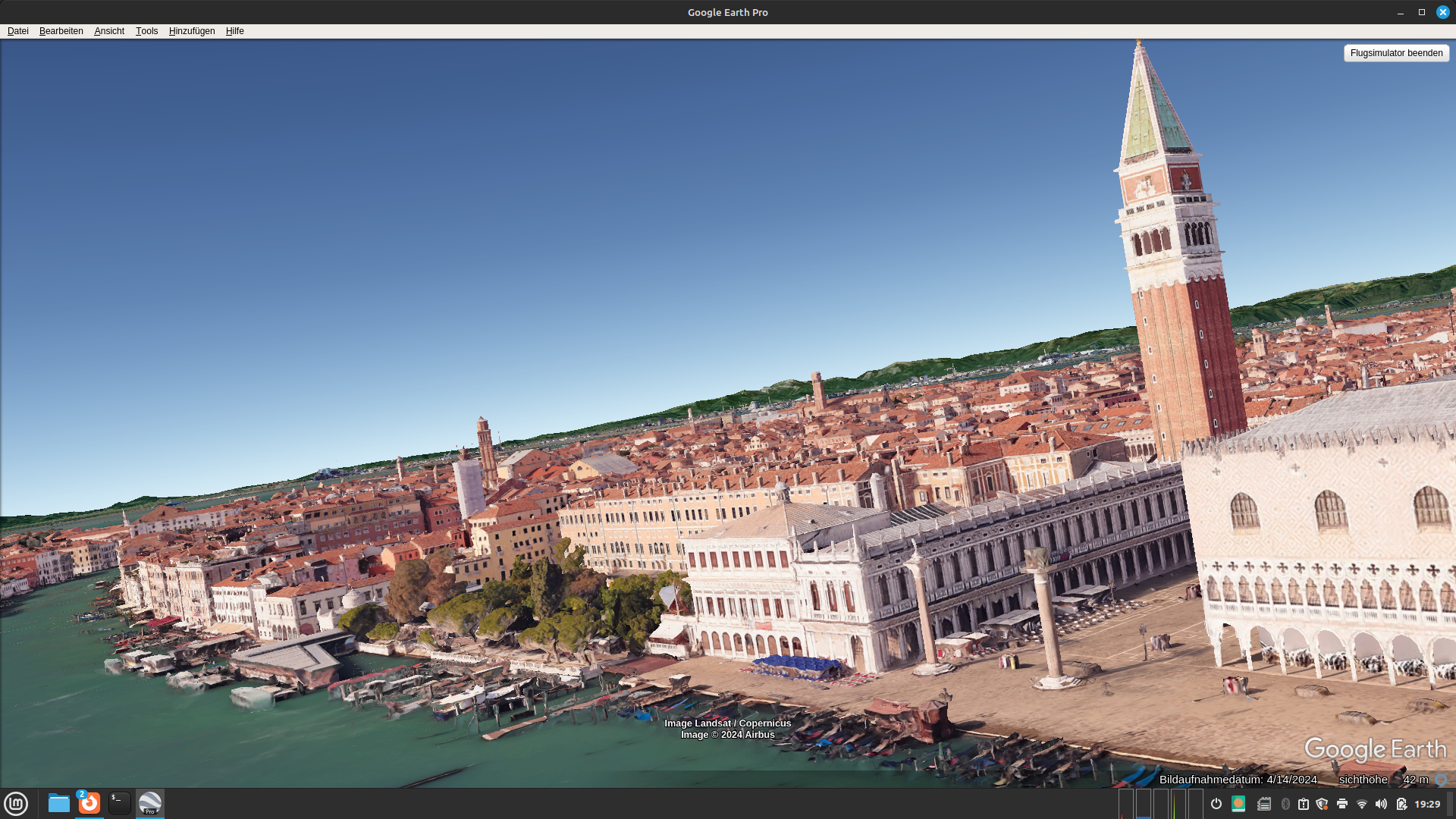
Task: Open the Wi-Fi network tray icon
Action: 1362,804
